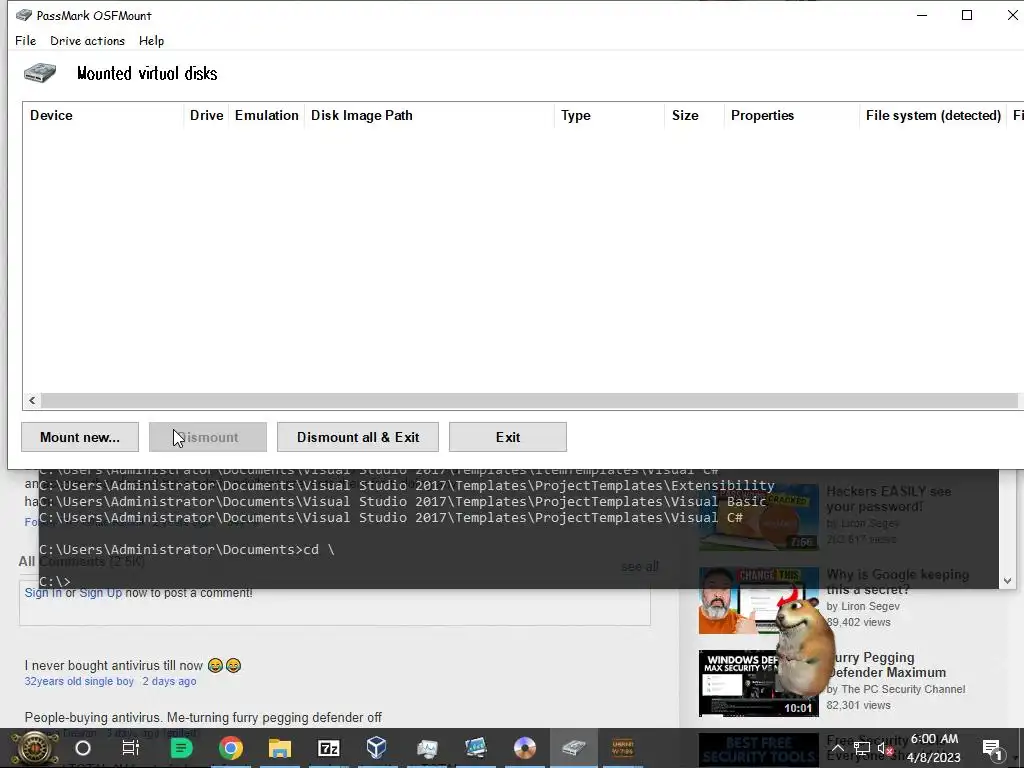Open the system monitor icon on taskbar
Image resolution: width=1024 pixels, height=768 pixels.
click(x=427, y=748)
